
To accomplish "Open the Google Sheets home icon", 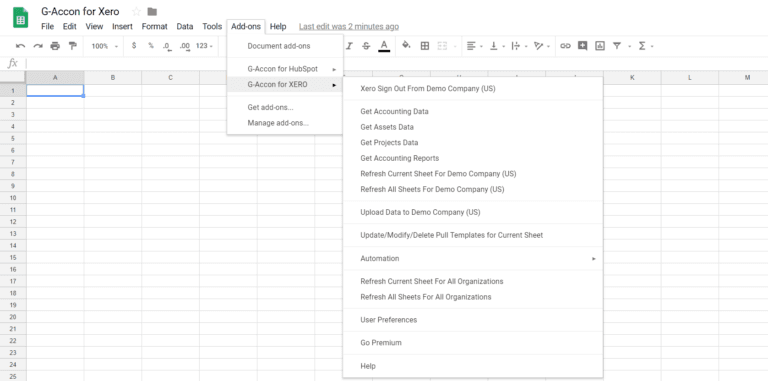I will (20, 18).
